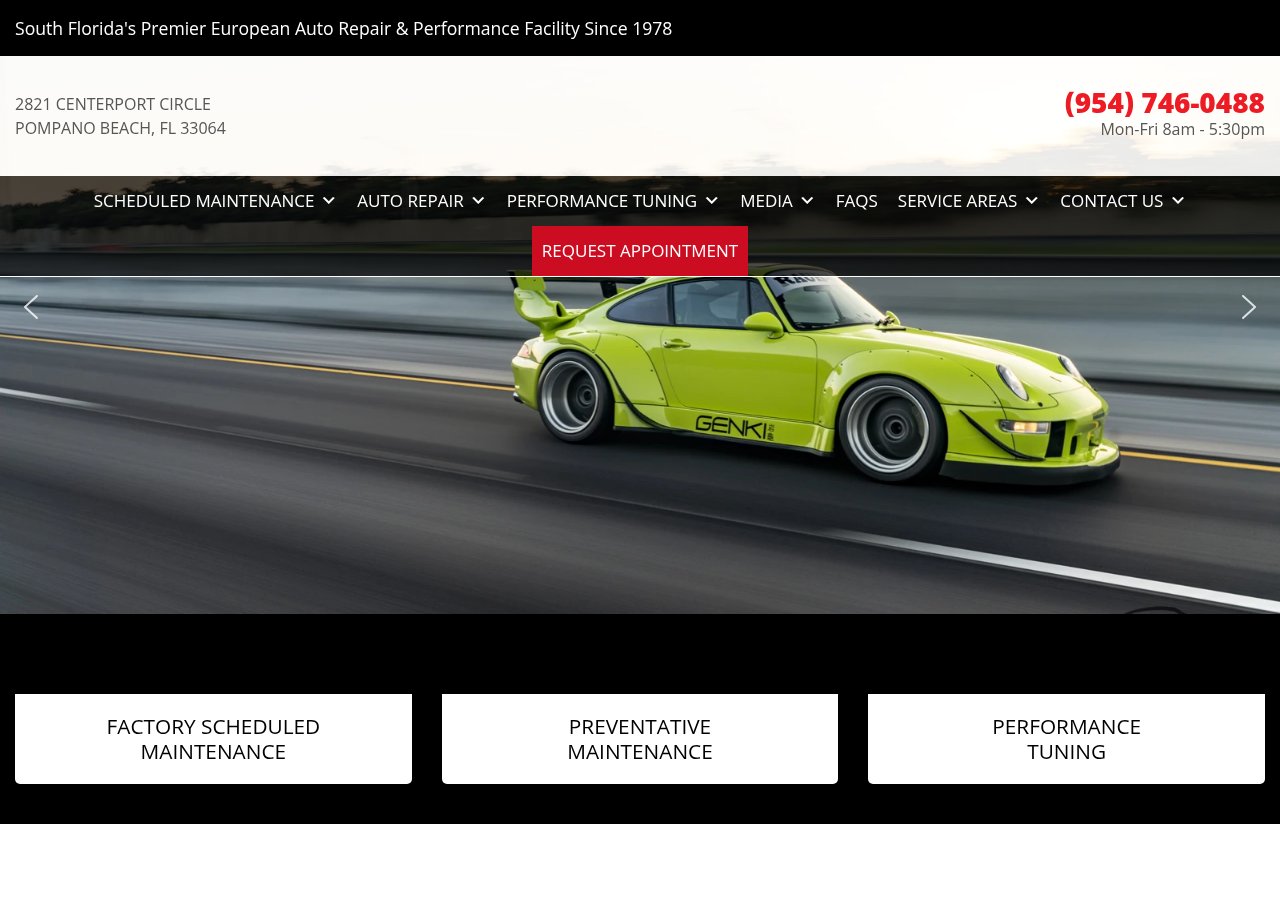The height and width of the screenshot is (900, 1280).
Task: Select the FAQS menu item
Action: point(856,200)
